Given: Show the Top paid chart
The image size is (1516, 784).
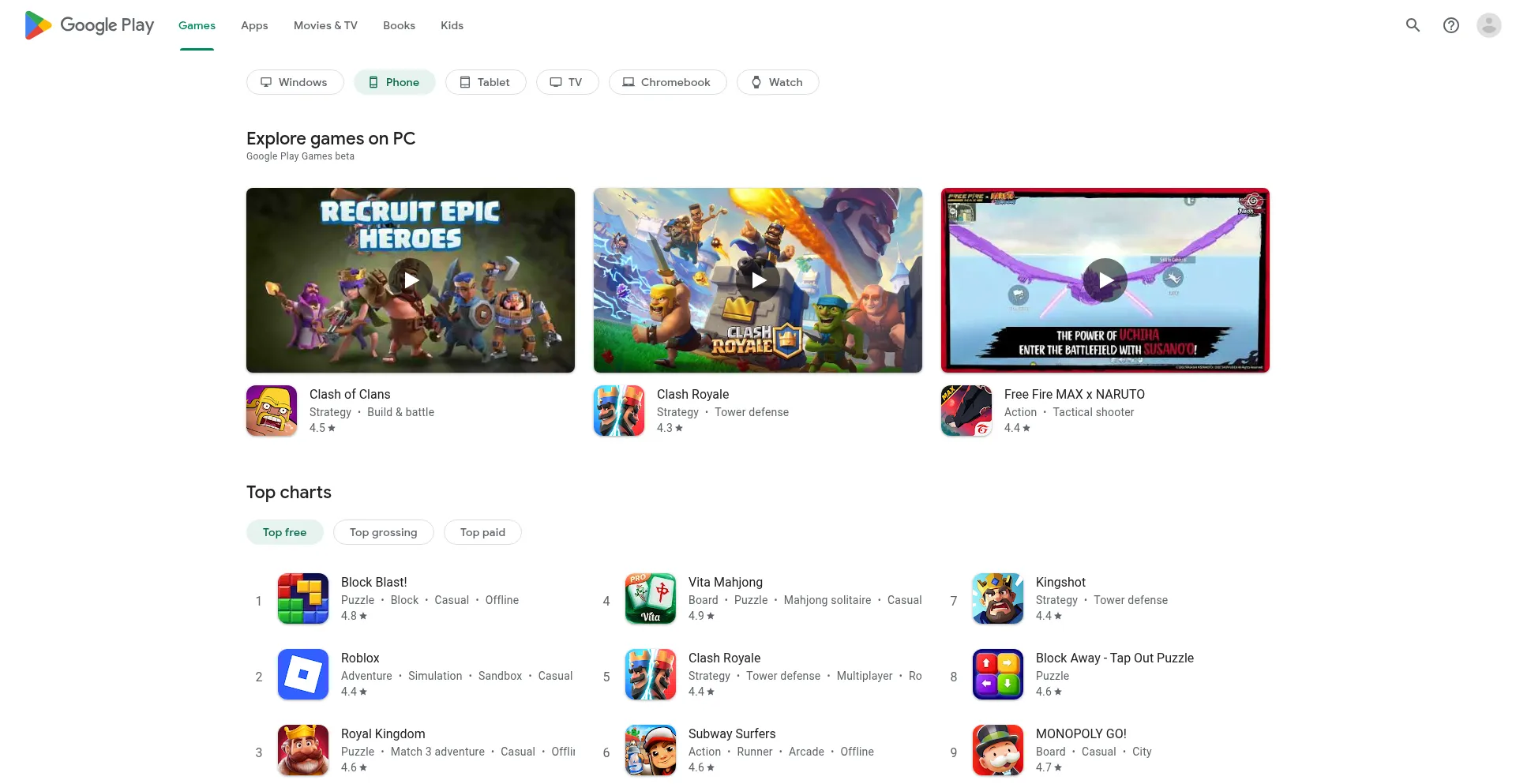Looking at the screenshot, I should point(482,532).
